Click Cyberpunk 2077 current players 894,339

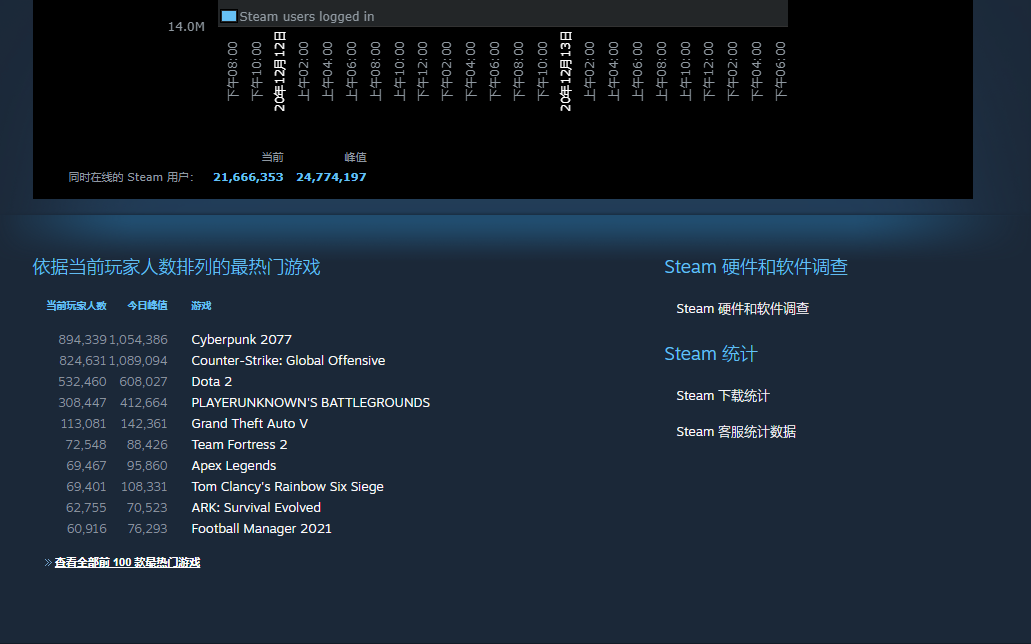(x=82, y=339)
